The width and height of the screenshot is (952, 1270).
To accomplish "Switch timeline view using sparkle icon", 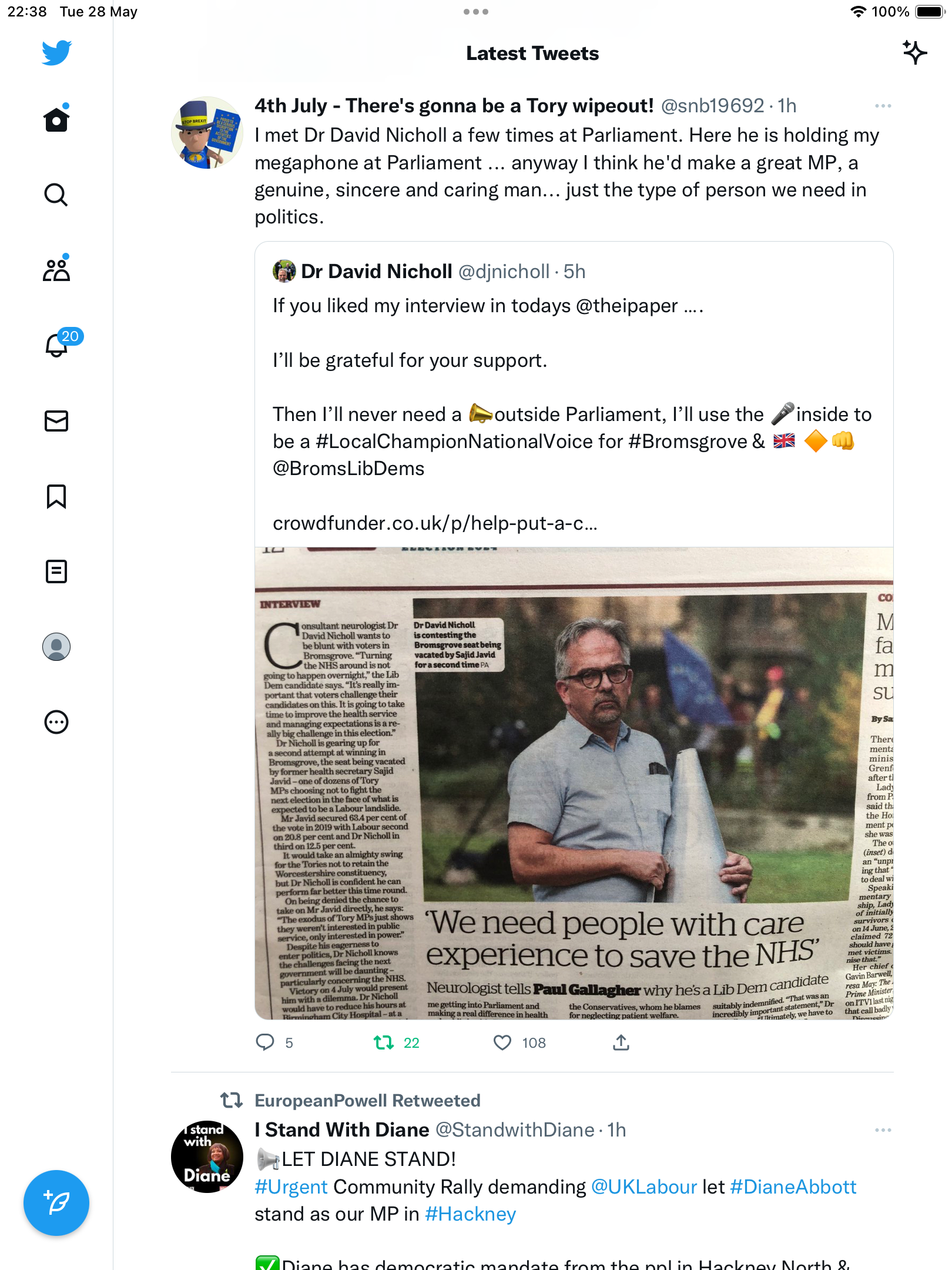I will [x=915, y=53].
